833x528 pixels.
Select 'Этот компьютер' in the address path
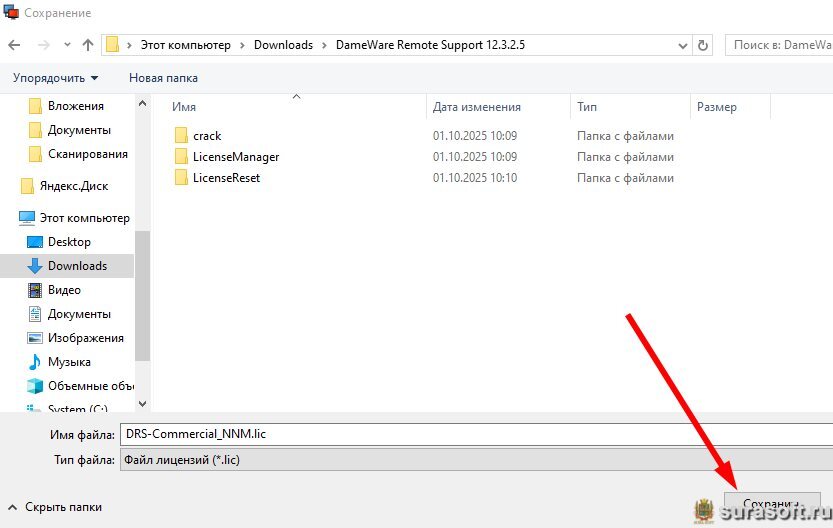click(x=185, y=45)
